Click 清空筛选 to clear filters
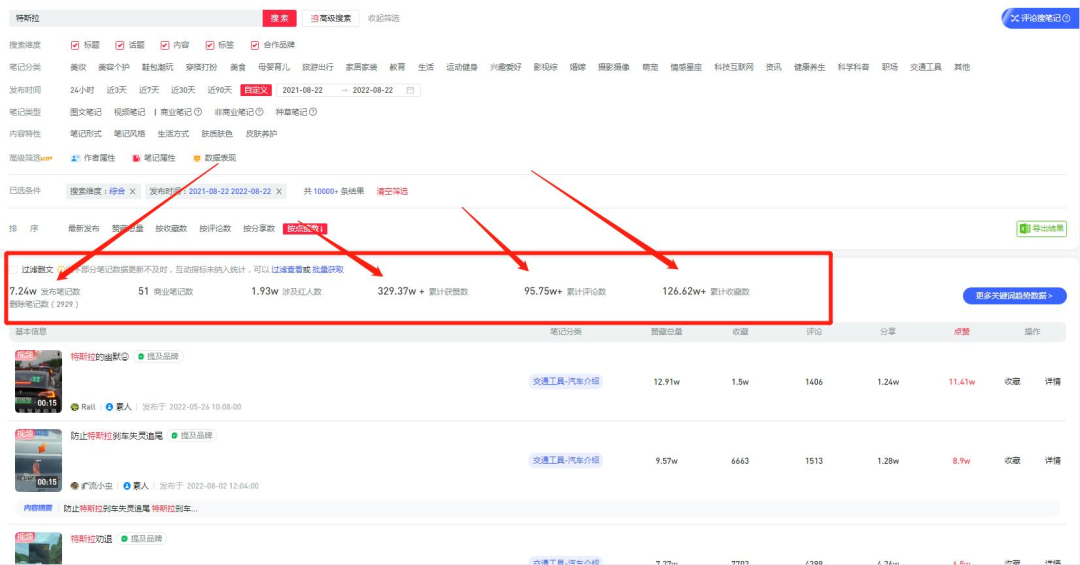 (x=392, y=191)
